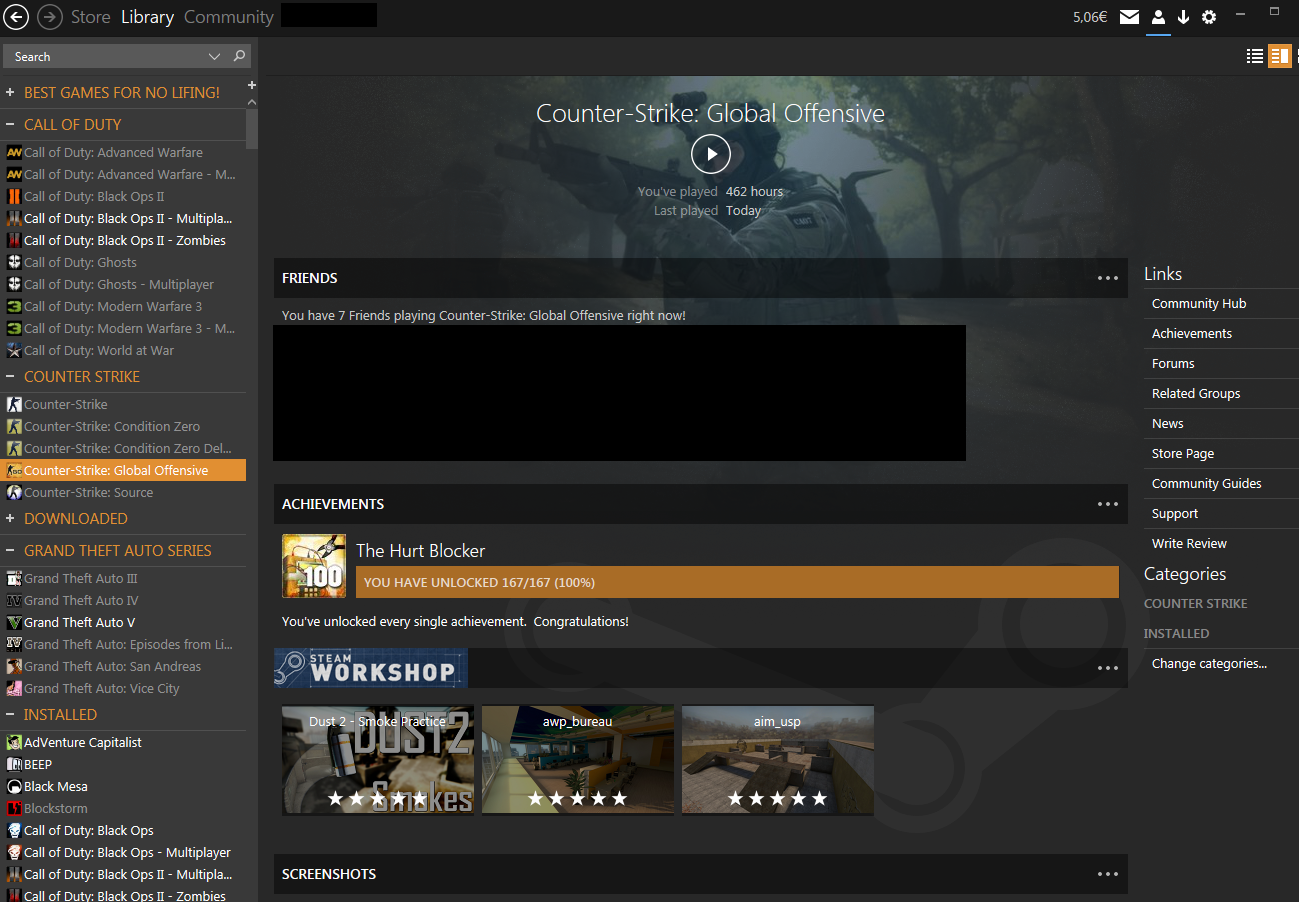The height and width of the screenshot is (902, 1299).
Task: Open Dust 2 - Smoke Practice thumbnail
Action: [378, 760]
